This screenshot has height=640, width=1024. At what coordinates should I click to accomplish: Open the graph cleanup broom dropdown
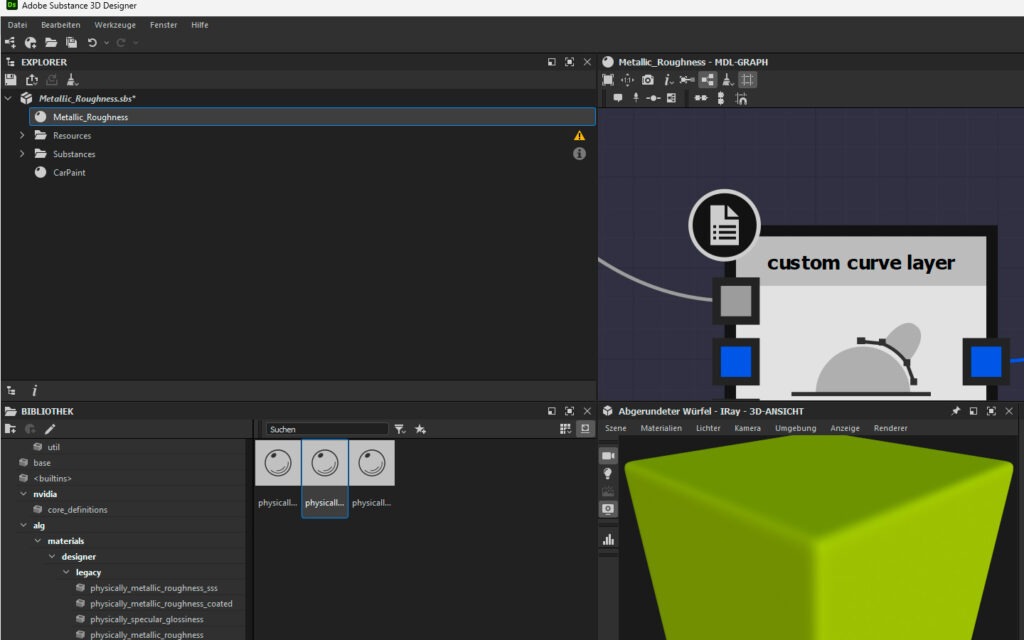728,80
